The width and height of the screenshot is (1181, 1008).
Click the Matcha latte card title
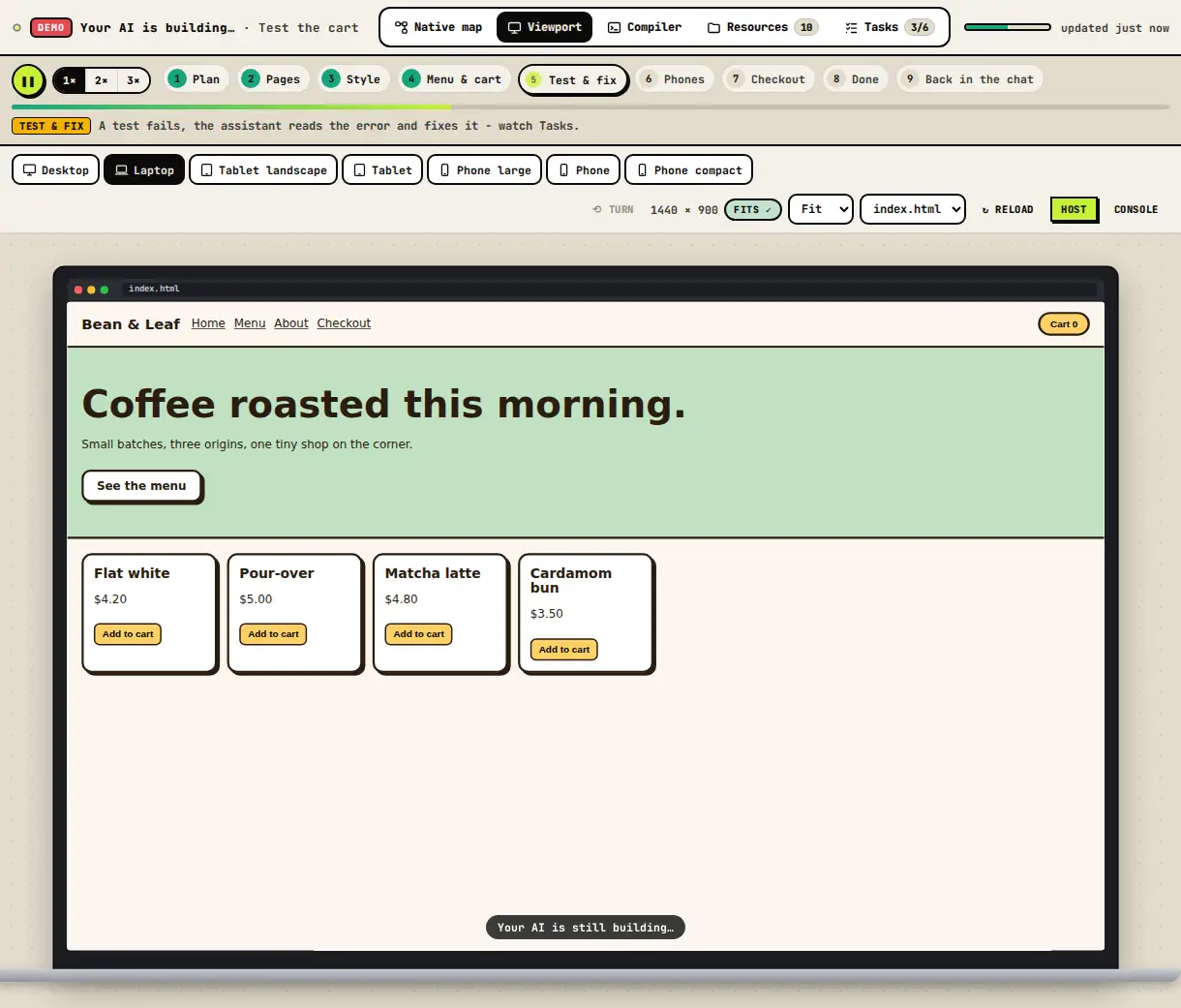coord(433,573)
